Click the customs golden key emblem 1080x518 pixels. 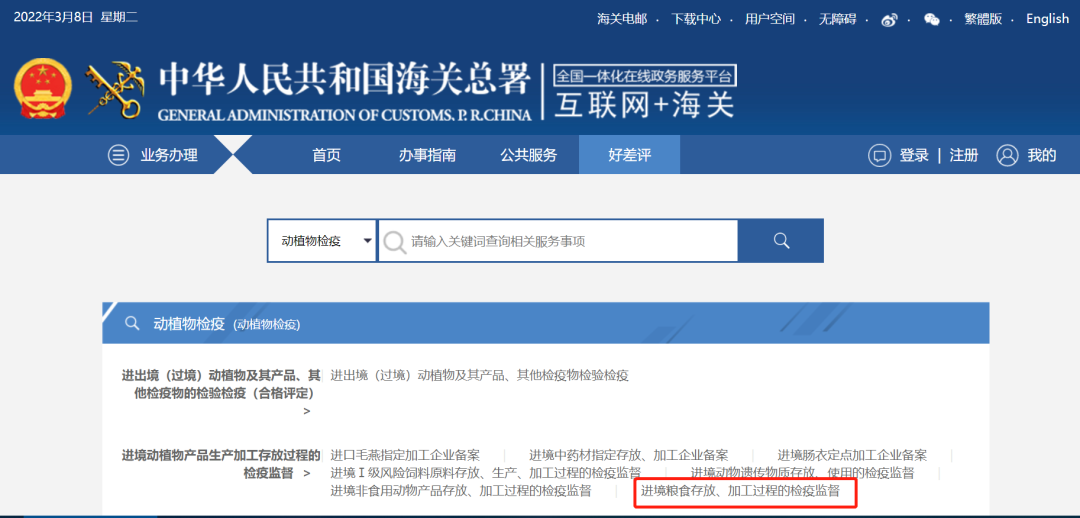pyautogui.click(x=115, y=90)
